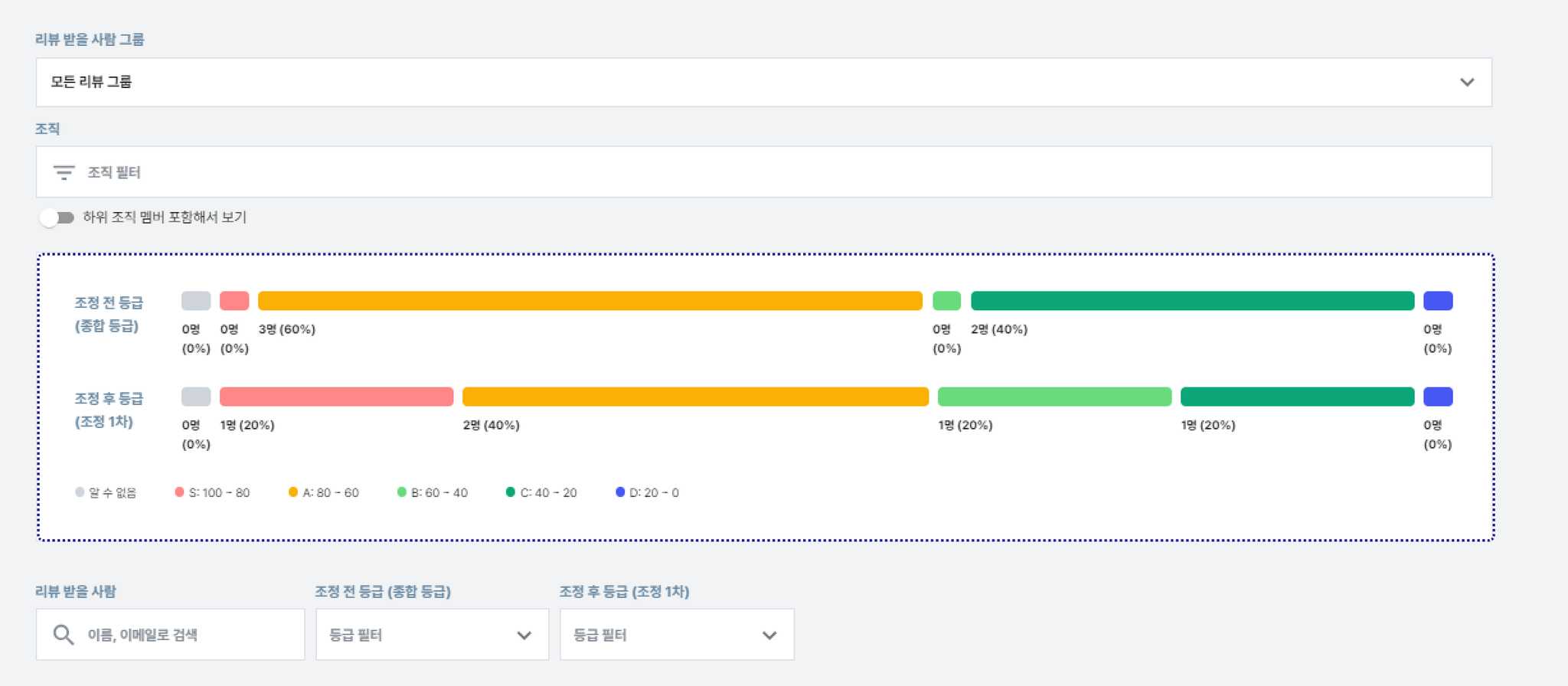Click the filter lines icon in 조직 필터
Screen dimensions: 1568x686
pyautogui.click(x=64, y=172)
